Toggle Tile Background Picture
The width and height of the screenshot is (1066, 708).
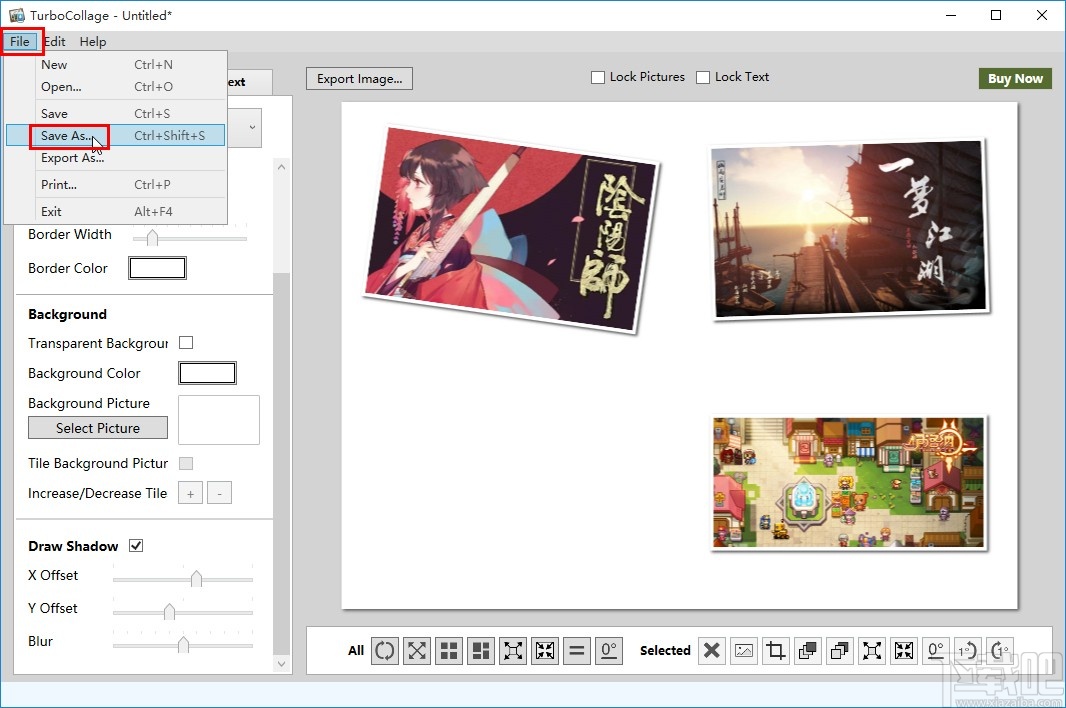click(185, 463)
